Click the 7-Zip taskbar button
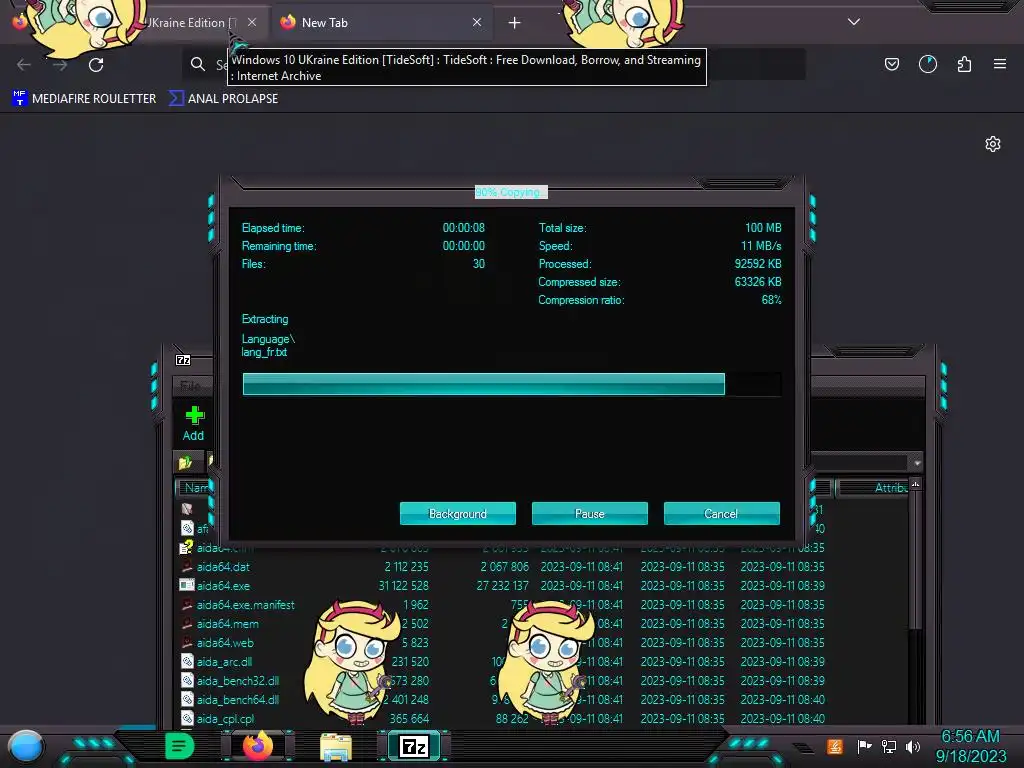The width and height of the screenshot is (1024, 768). (414, 746)
